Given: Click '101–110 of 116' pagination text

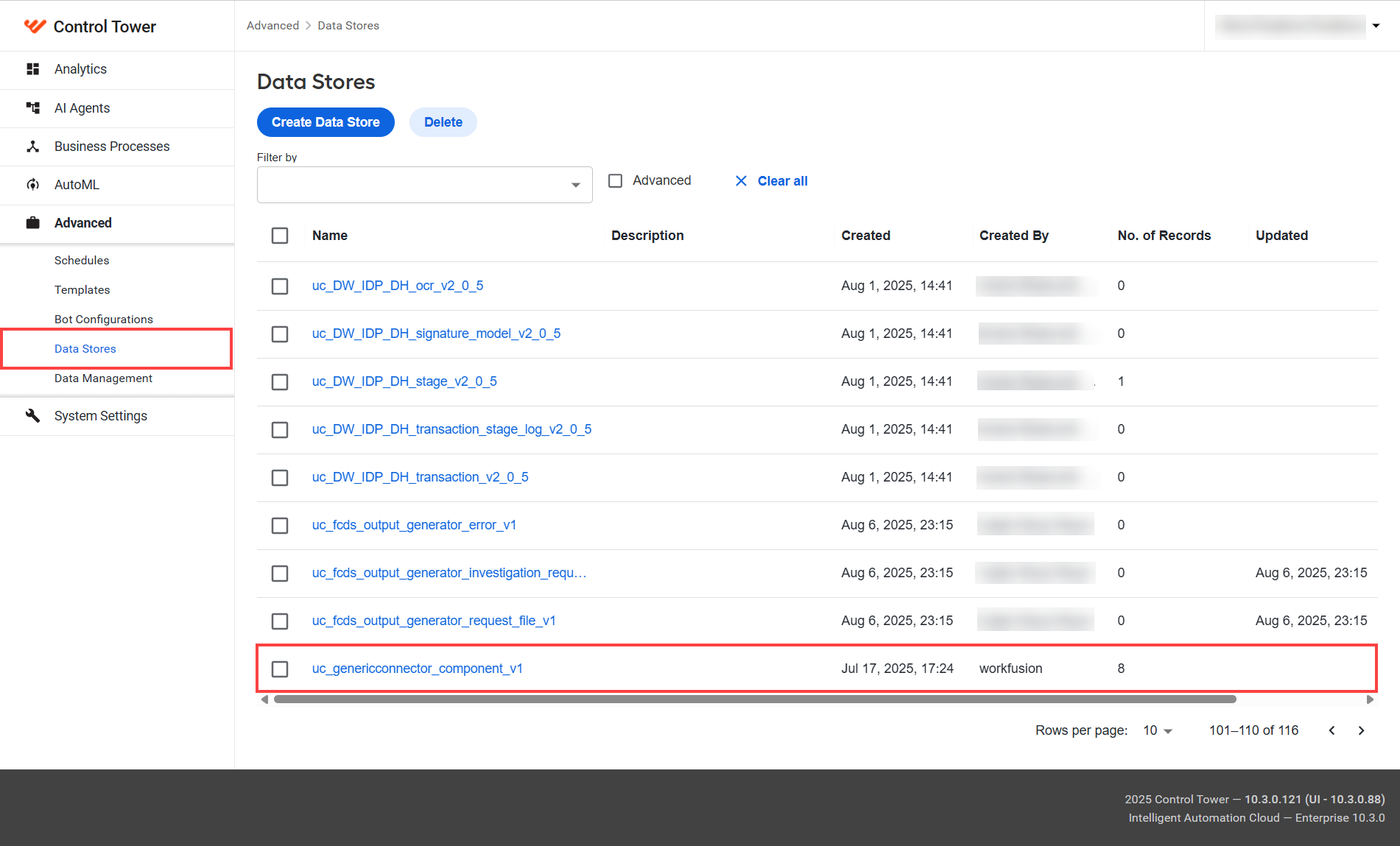Looking at the screenshot, I should (1253, 730).
